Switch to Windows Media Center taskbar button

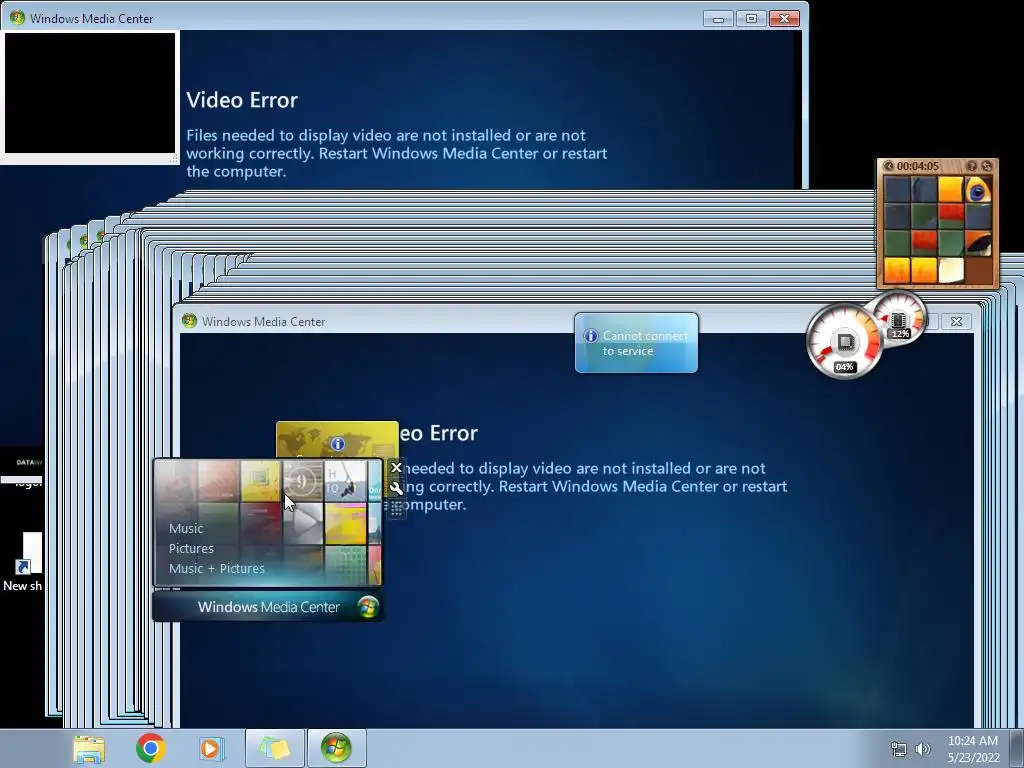pos(336,748)
